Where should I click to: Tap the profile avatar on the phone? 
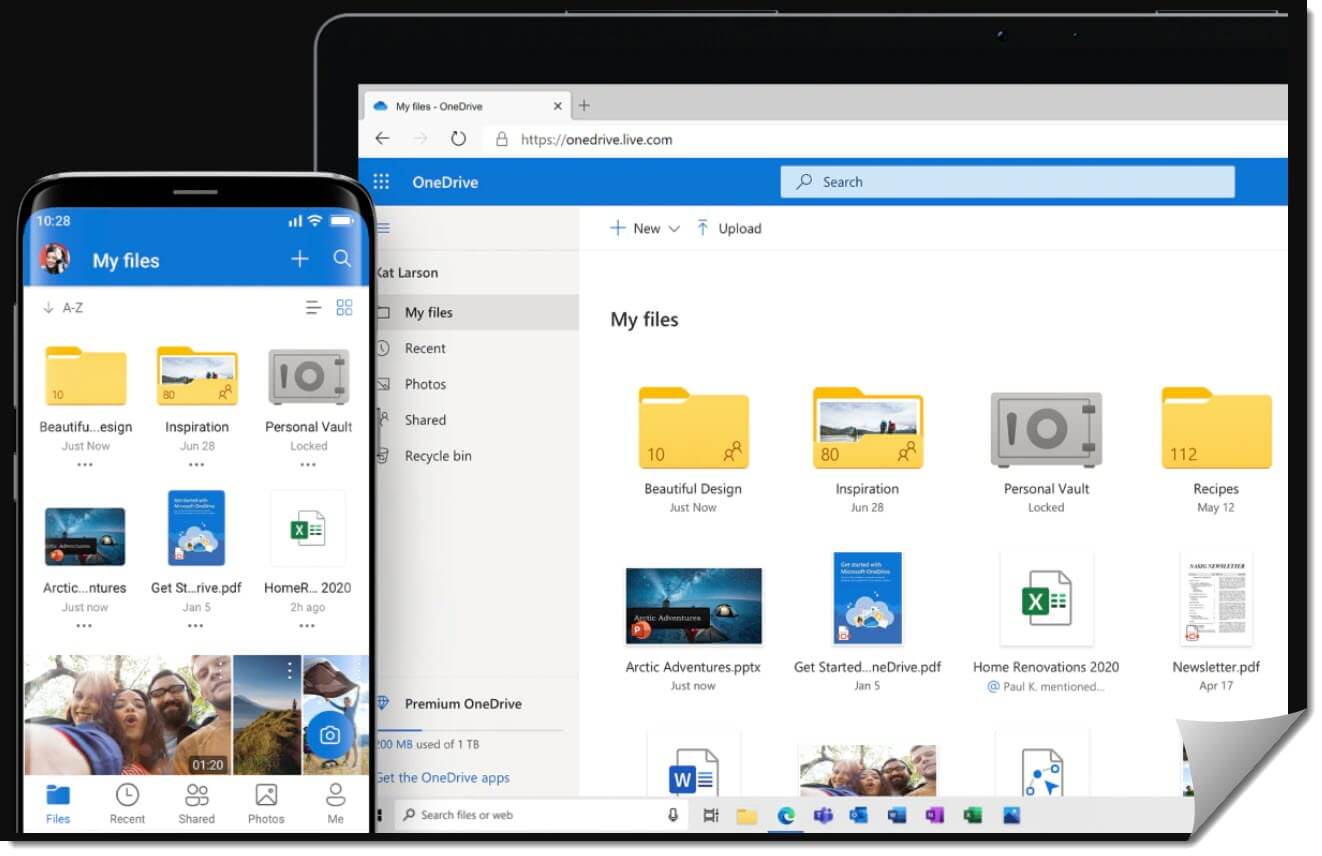click(54, 259)
